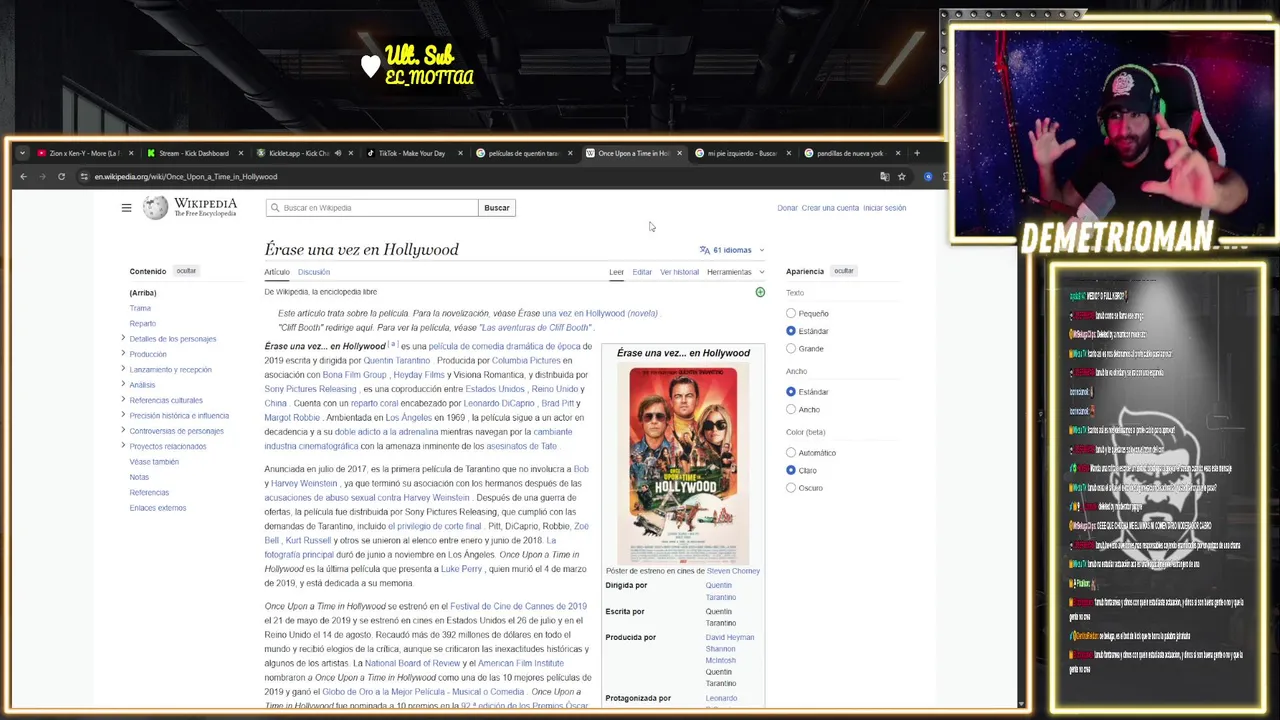Close the TikTok - Make Your Day tab
The image size is (1280, 720).
(460, 153)
